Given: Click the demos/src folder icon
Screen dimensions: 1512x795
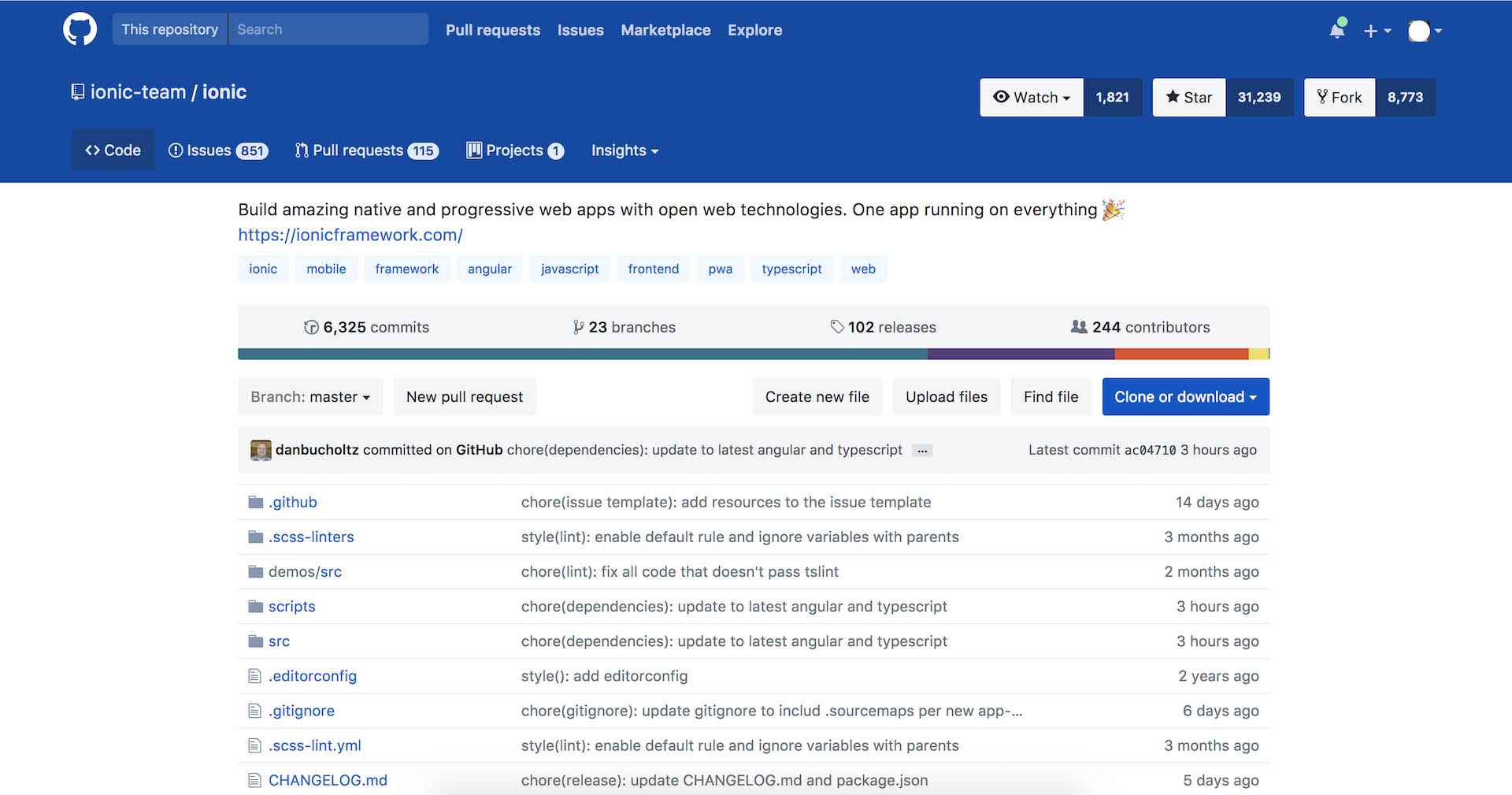Looking at the screenshot, I should 255,571.
